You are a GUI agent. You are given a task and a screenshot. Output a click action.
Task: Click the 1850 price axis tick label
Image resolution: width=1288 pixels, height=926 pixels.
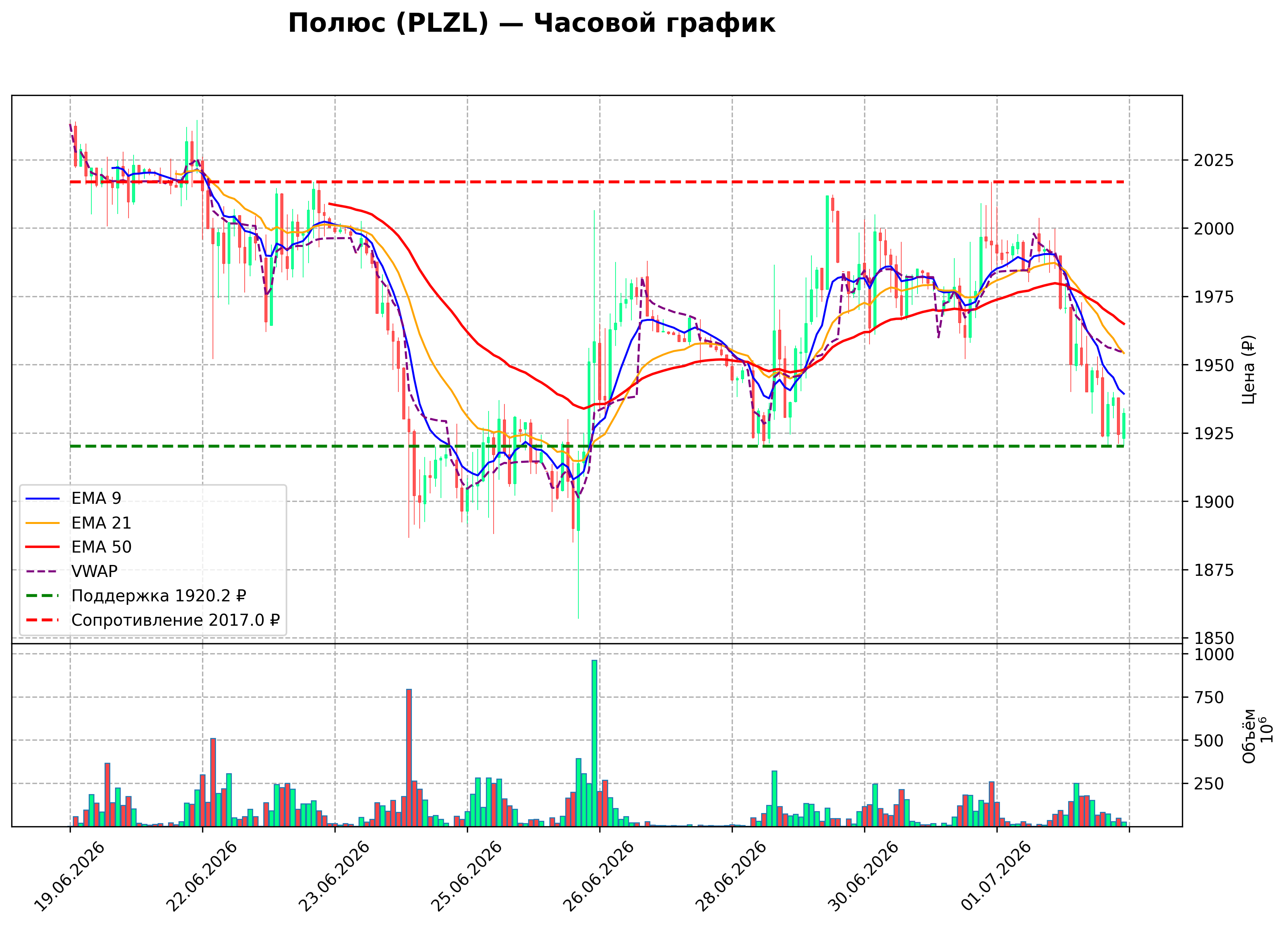1214,638
